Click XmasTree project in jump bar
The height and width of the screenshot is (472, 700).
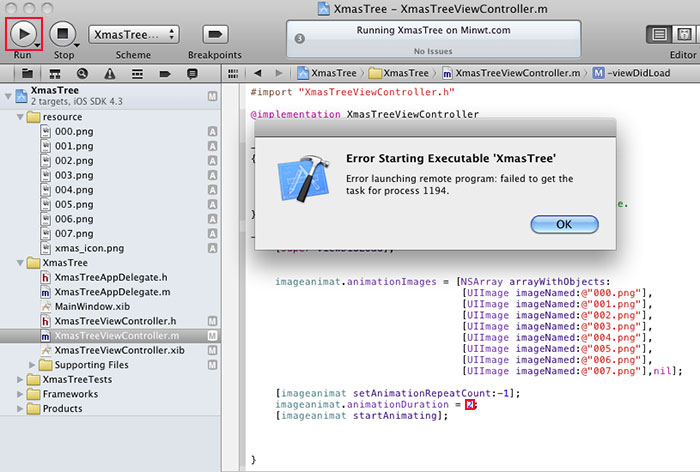pyautogui.click(x=327, y=73)
